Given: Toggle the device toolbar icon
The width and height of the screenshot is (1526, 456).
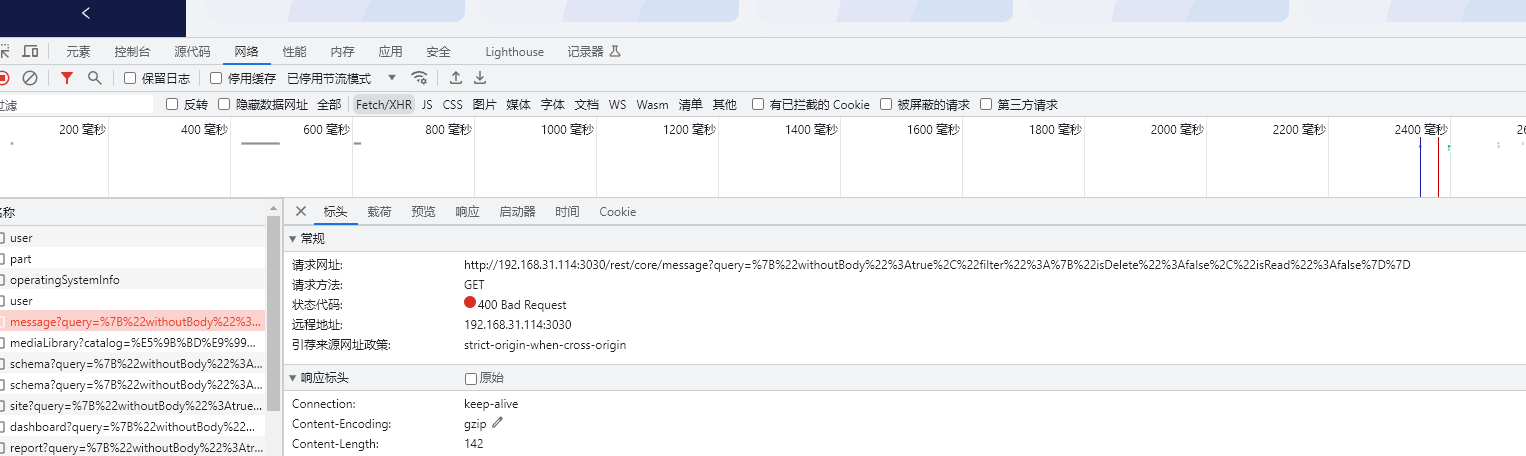Looking at the screenshot, I should click(31, 52).
